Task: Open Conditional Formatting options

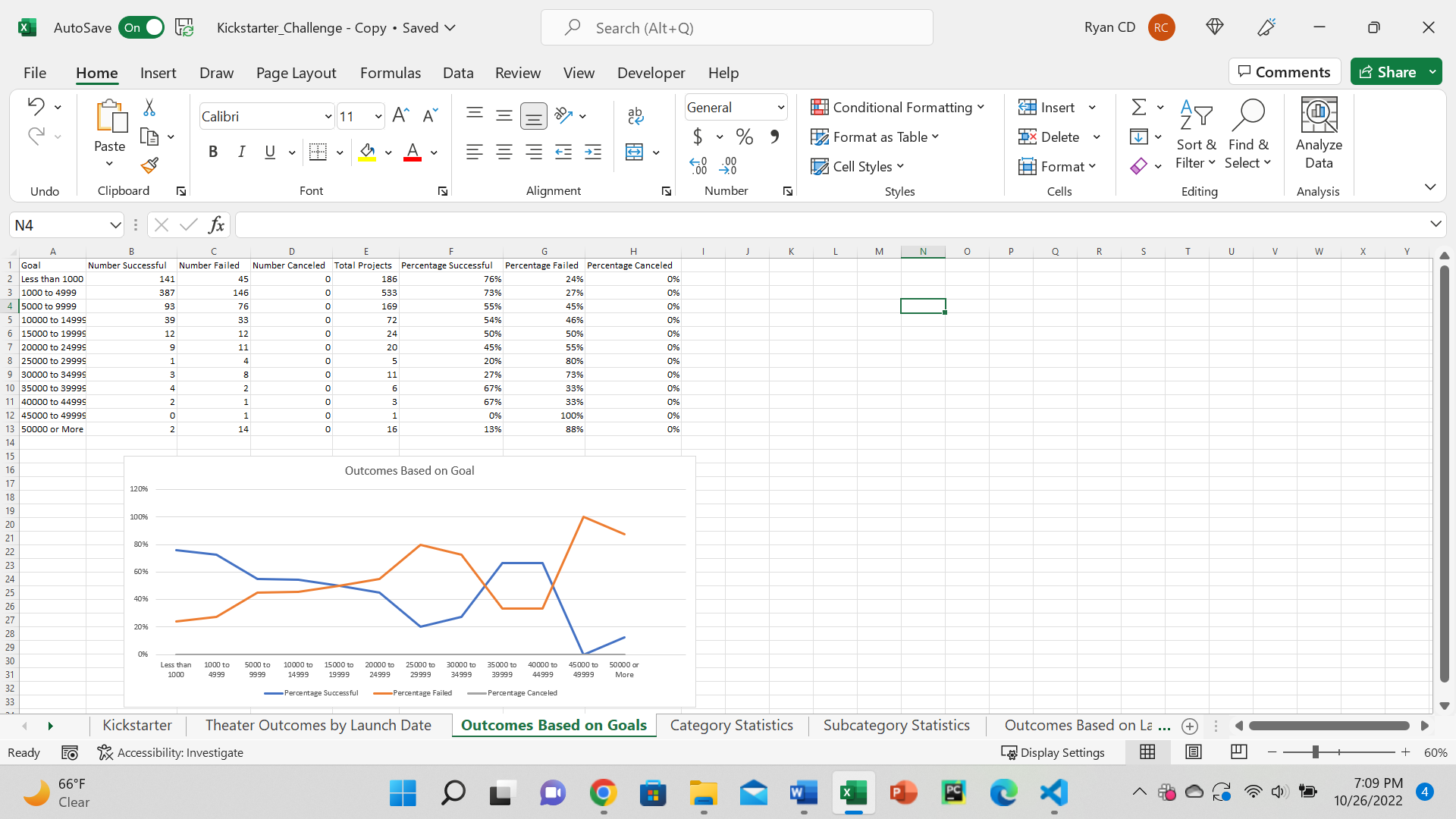Action: 898,107
